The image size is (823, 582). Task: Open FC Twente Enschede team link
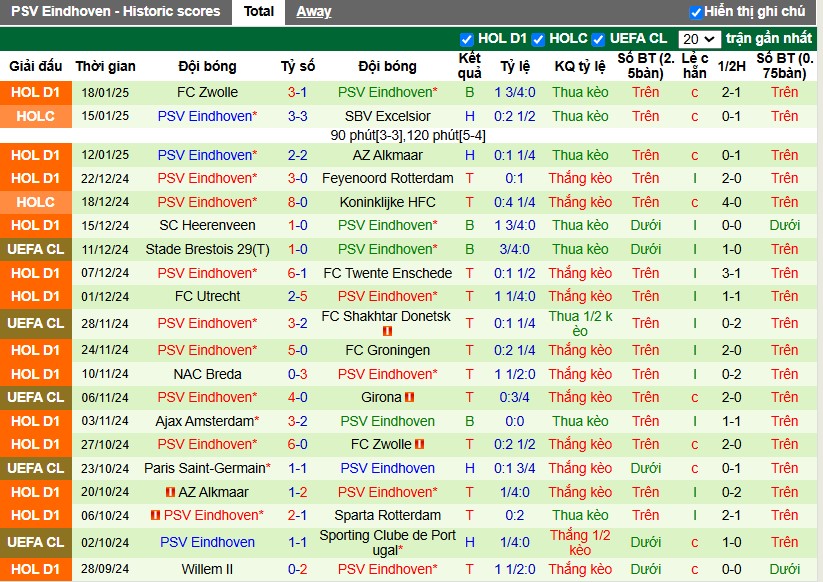coord(387,273)
